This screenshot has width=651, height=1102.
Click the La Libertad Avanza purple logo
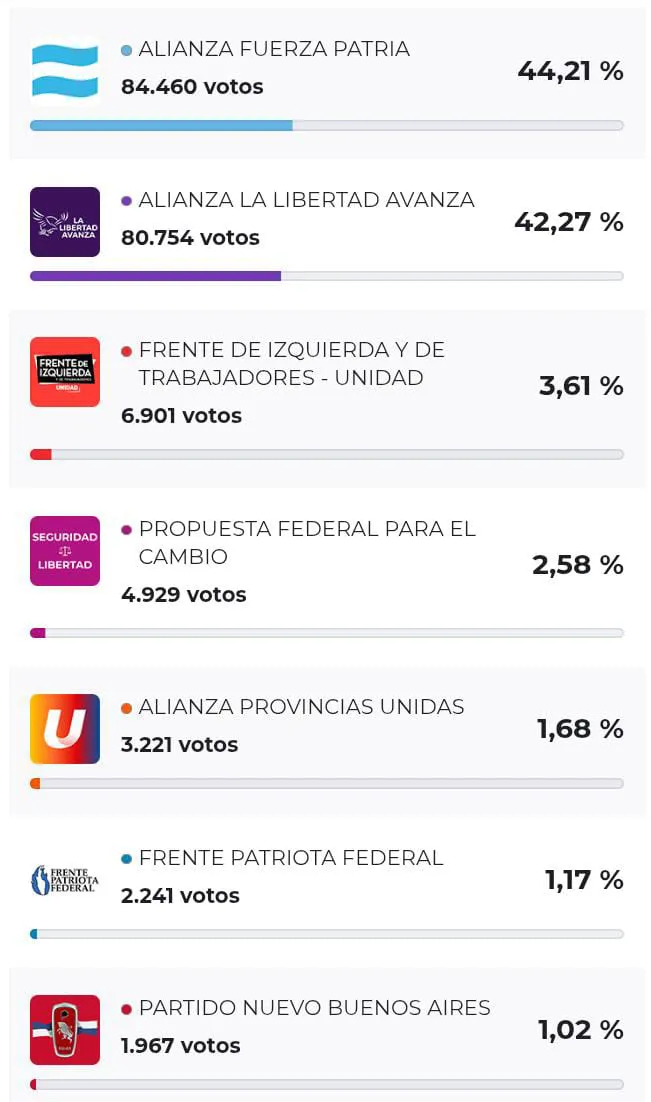pos(65,221)
